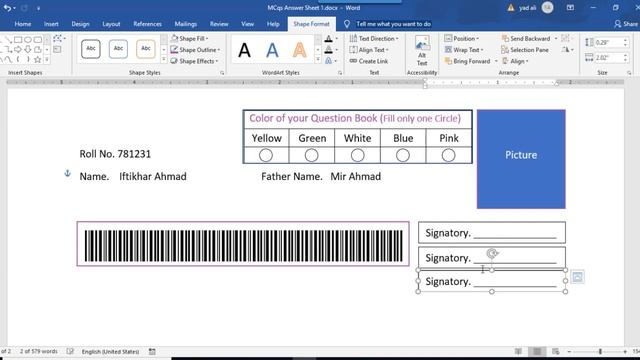
Task: Open Layout Options beside the selected text box
Action: [577, 277]
